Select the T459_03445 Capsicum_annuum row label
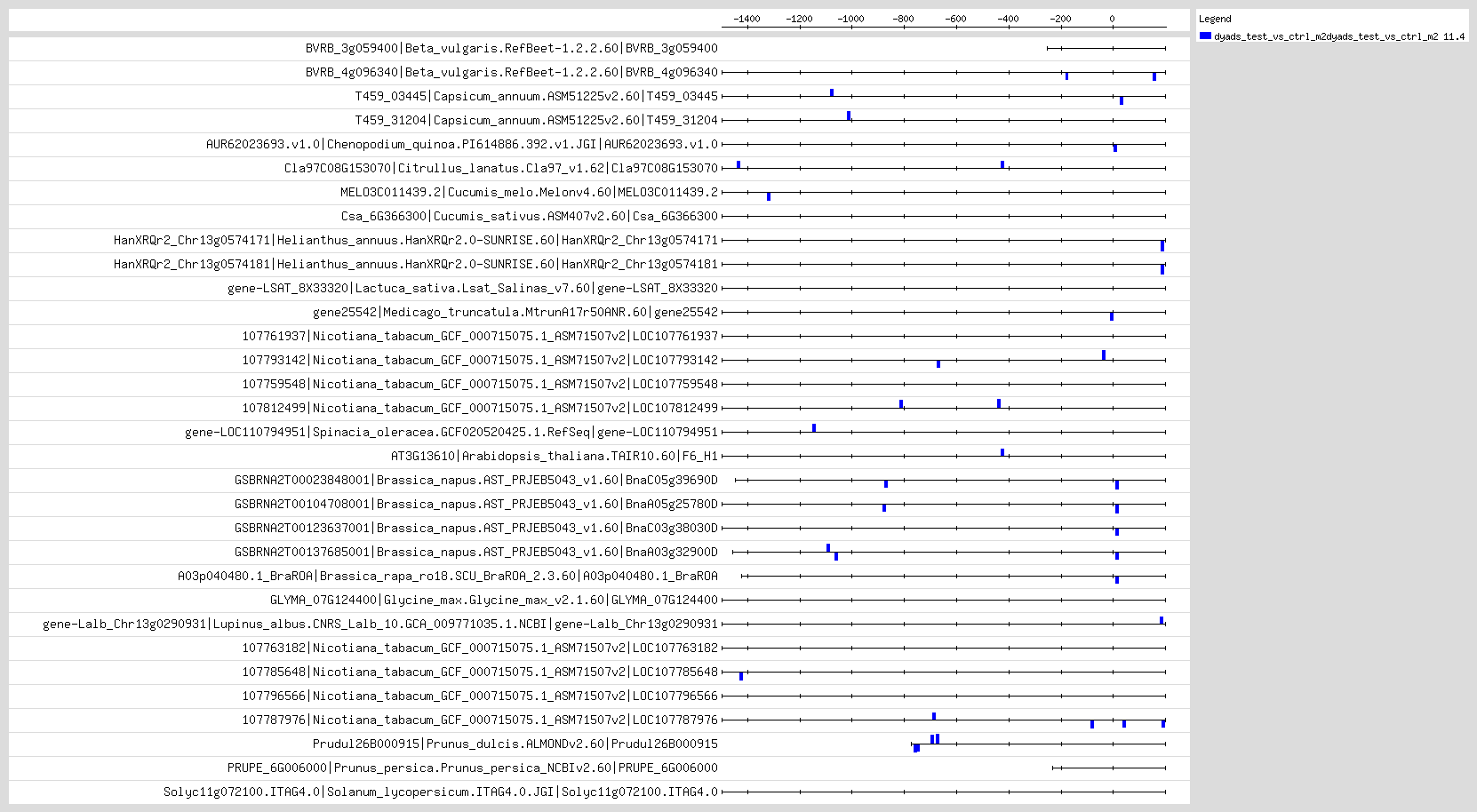The image size is (1477, 812). point(537,96)
